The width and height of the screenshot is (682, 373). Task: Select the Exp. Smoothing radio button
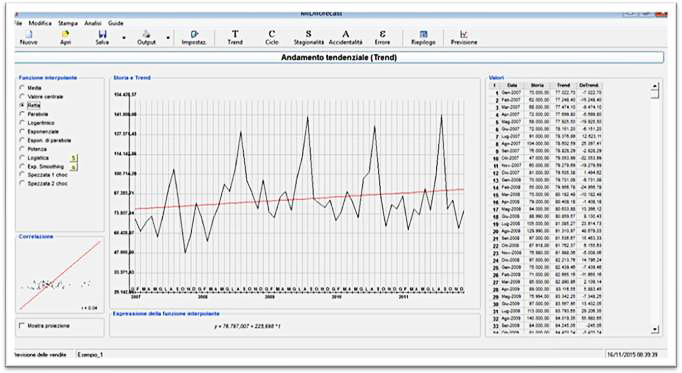[22, 167]
